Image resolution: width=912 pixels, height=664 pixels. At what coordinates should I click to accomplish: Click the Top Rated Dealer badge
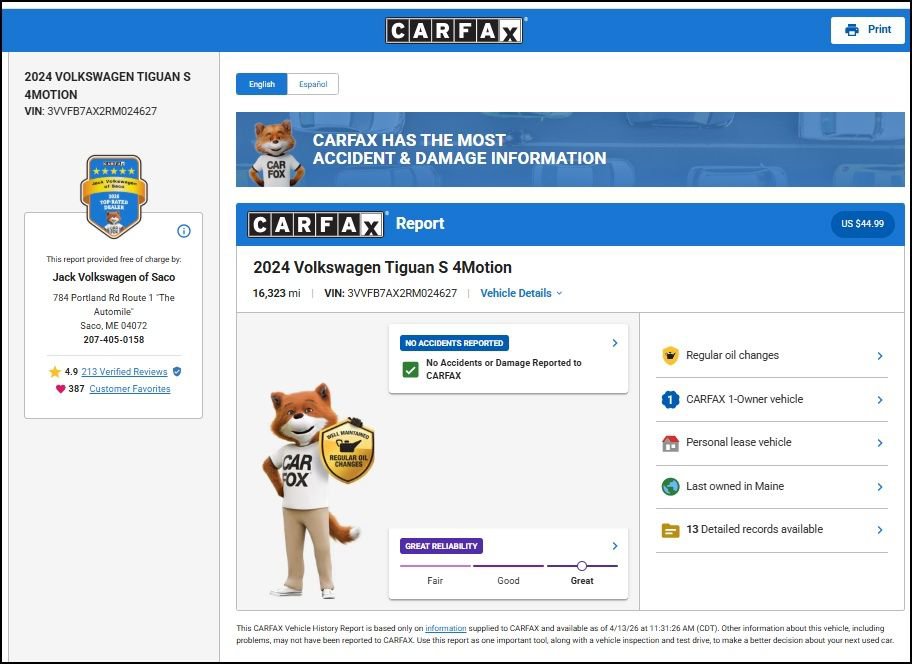113,195
